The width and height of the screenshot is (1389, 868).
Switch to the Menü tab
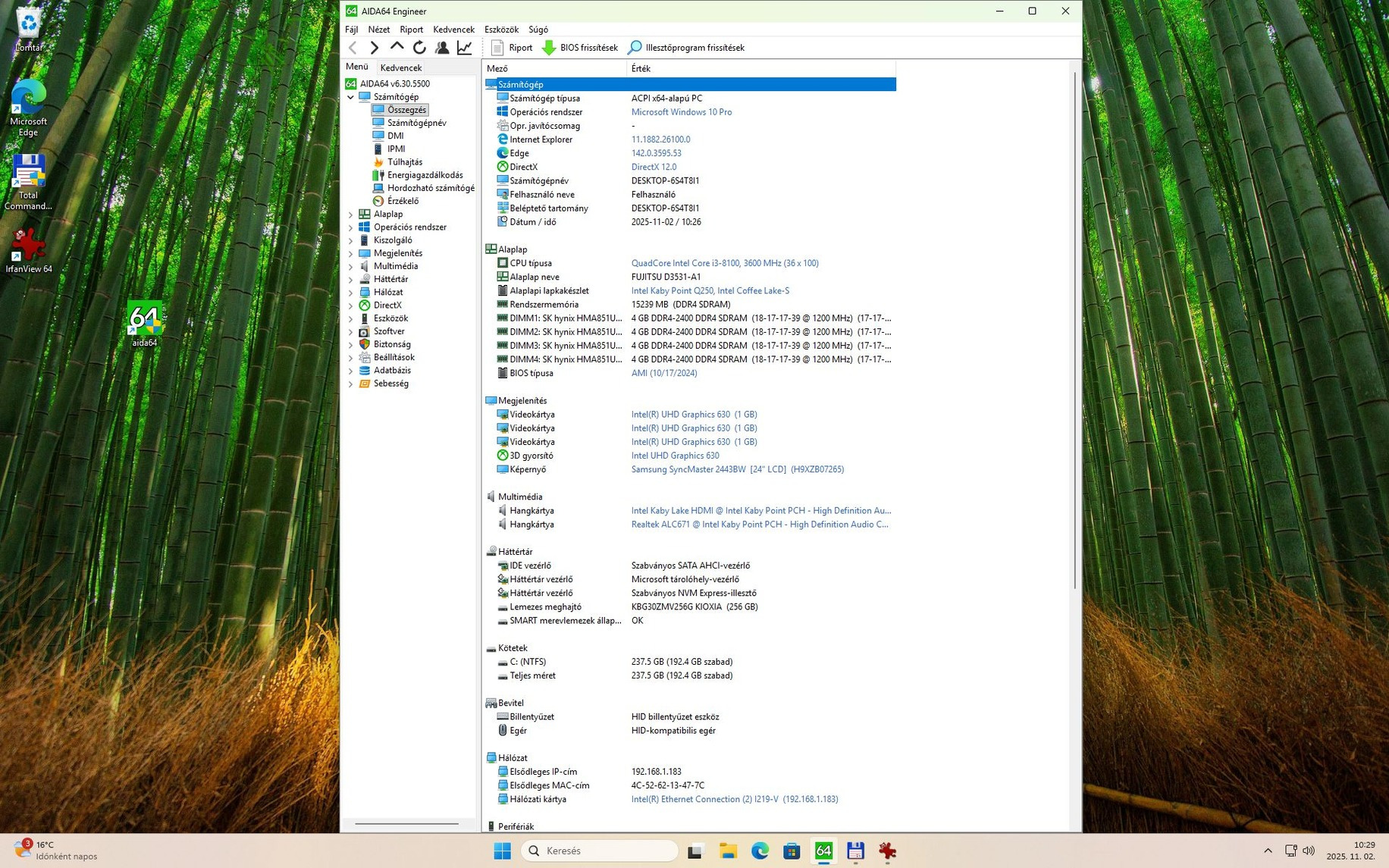click(x=357, y=67)
